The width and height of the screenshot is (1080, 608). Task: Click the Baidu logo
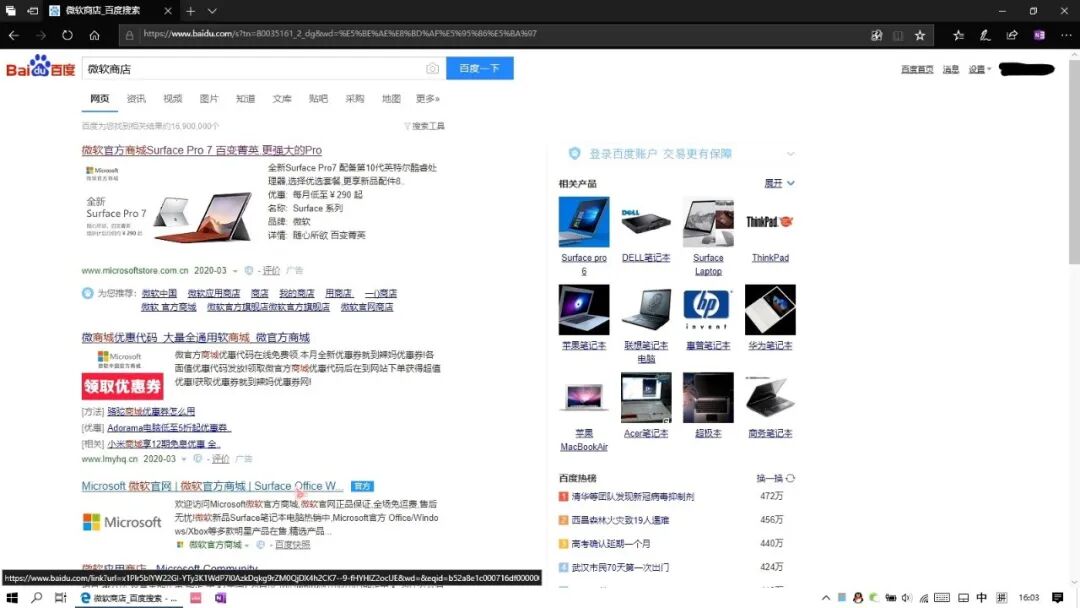41,67
